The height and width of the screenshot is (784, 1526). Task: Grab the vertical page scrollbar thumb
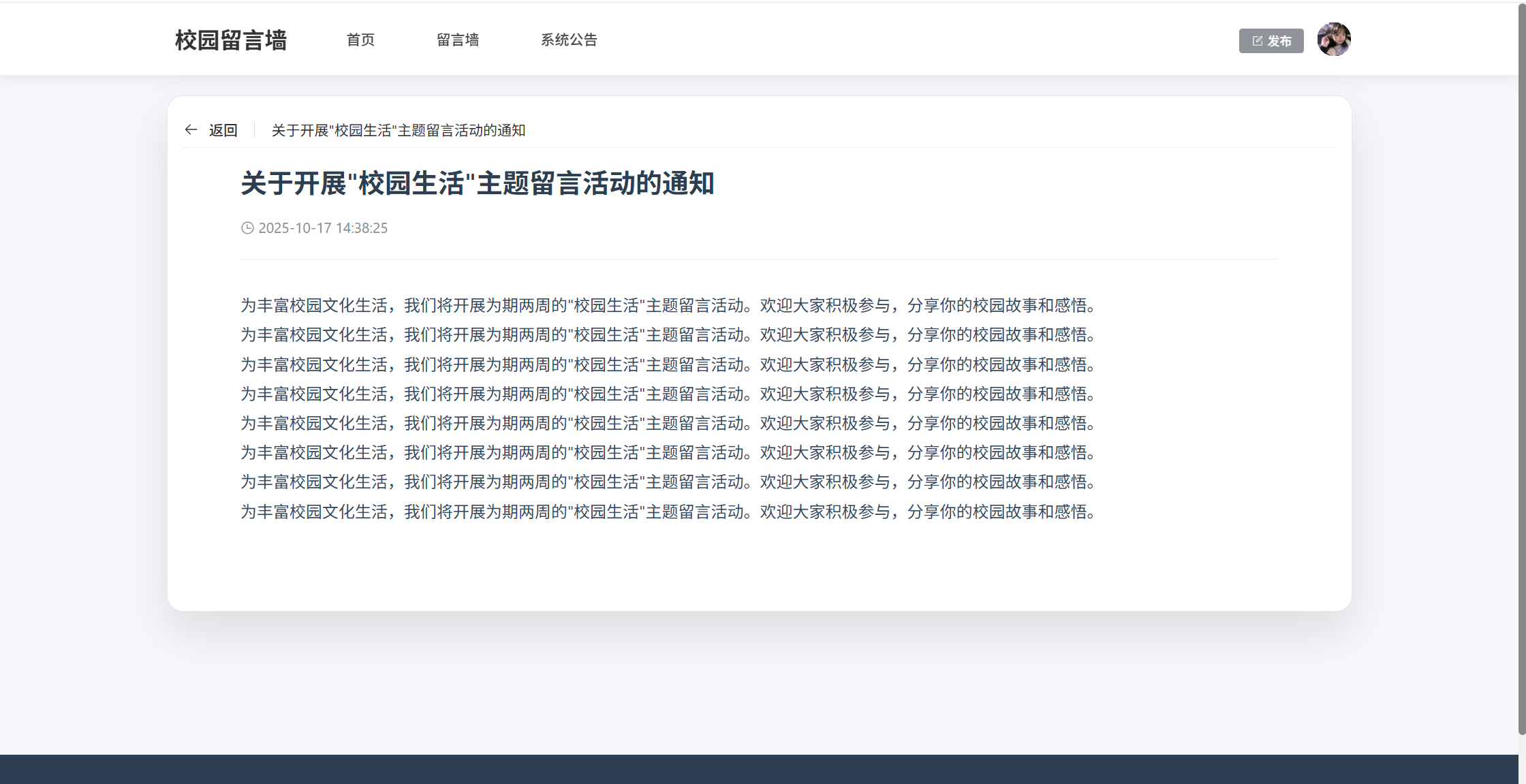click(x=1521, y=368)
